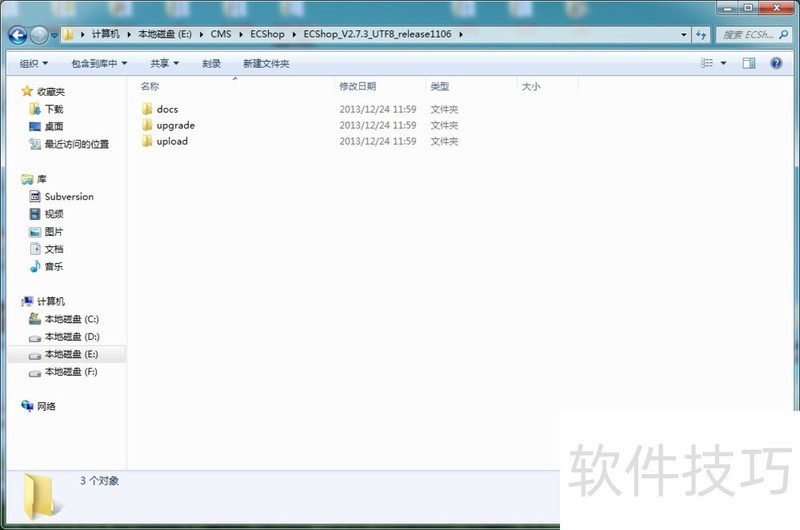The image size is (800, 530).
Task: Click the 收藏夹 star icon
Action: [x=27, y=91]
